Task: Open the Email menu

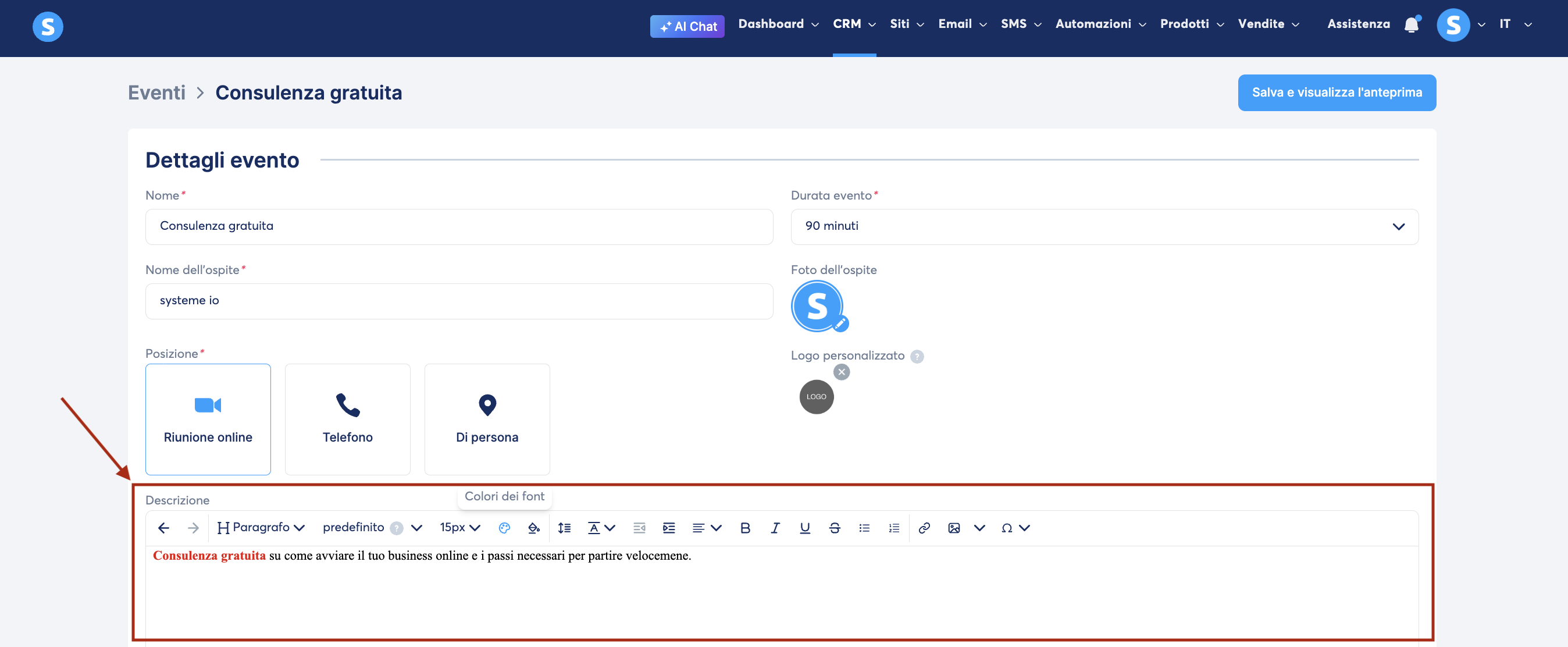Action: (963, 24)
